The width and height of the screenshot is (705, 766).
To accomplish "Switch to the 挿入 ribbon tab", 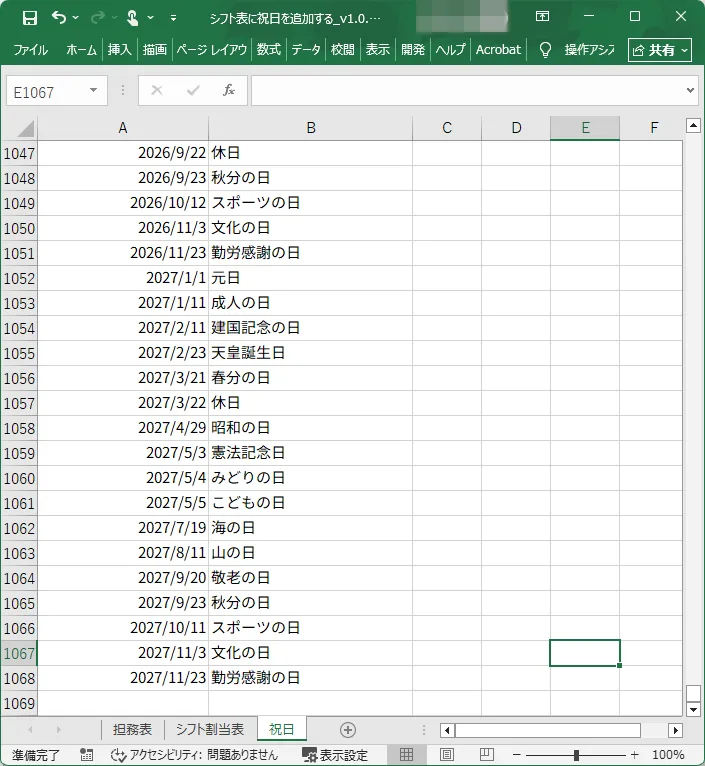I will pos(120,50).
